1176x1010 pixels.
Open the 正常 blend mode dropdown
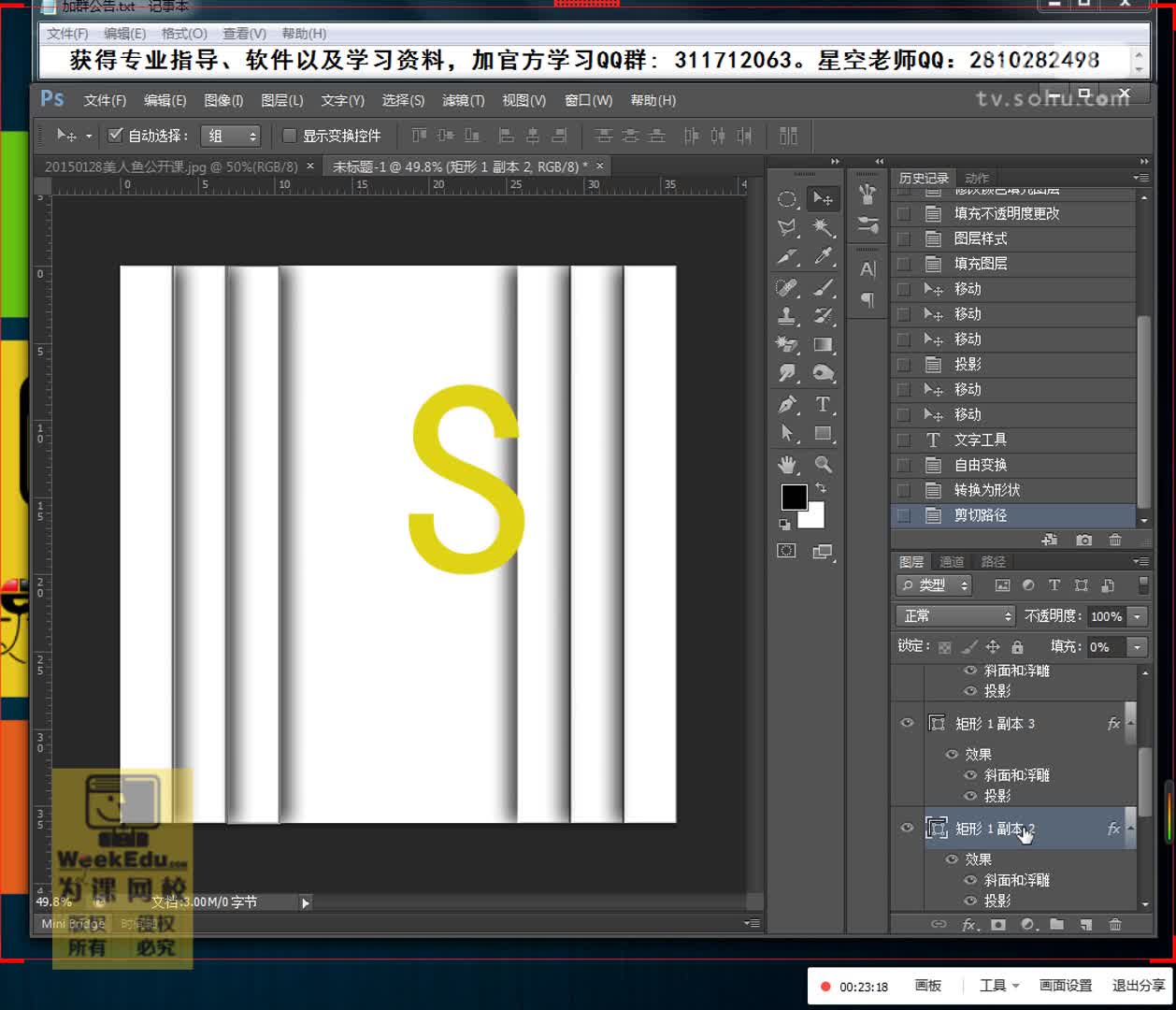click(x=955, y=616)
